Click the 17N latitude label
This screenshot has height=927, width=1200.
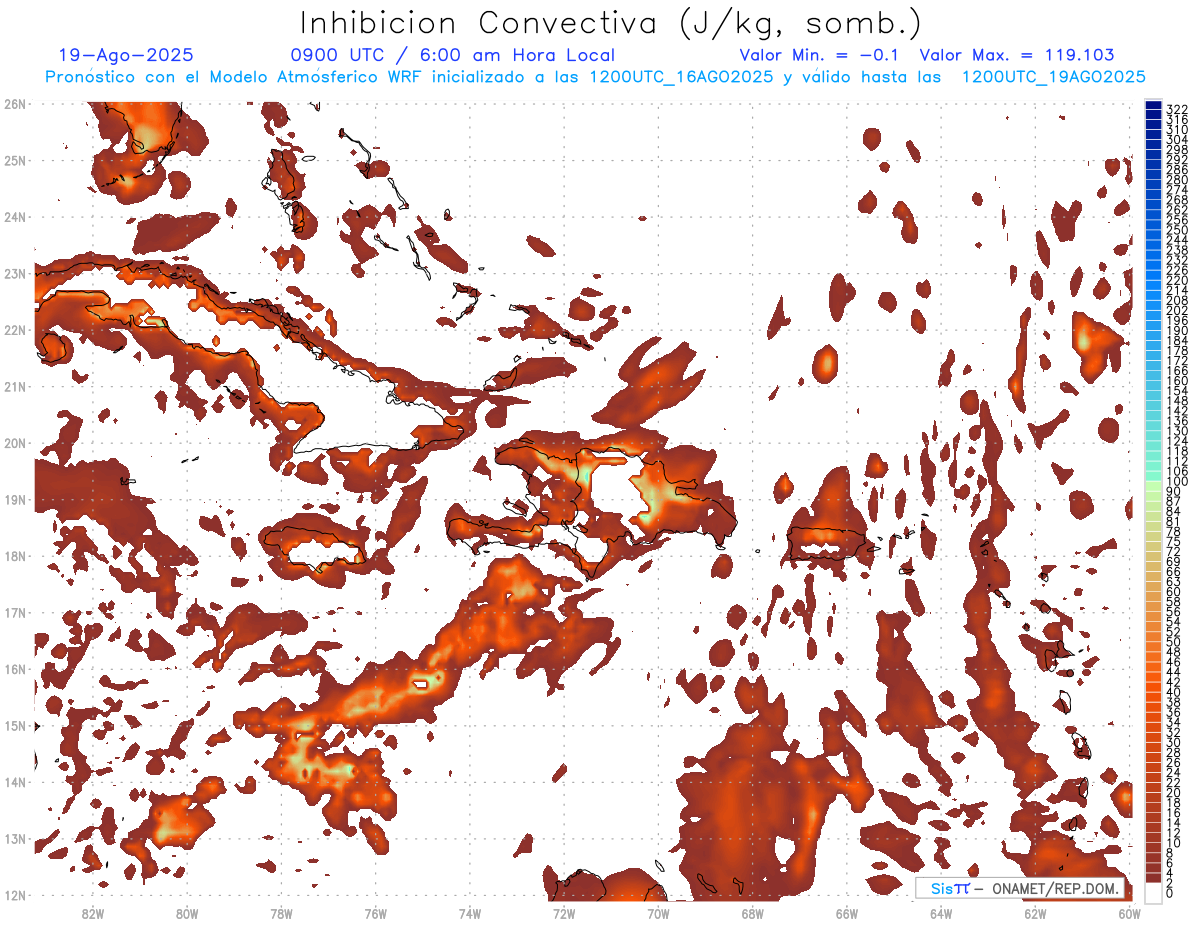click(15, 612)
